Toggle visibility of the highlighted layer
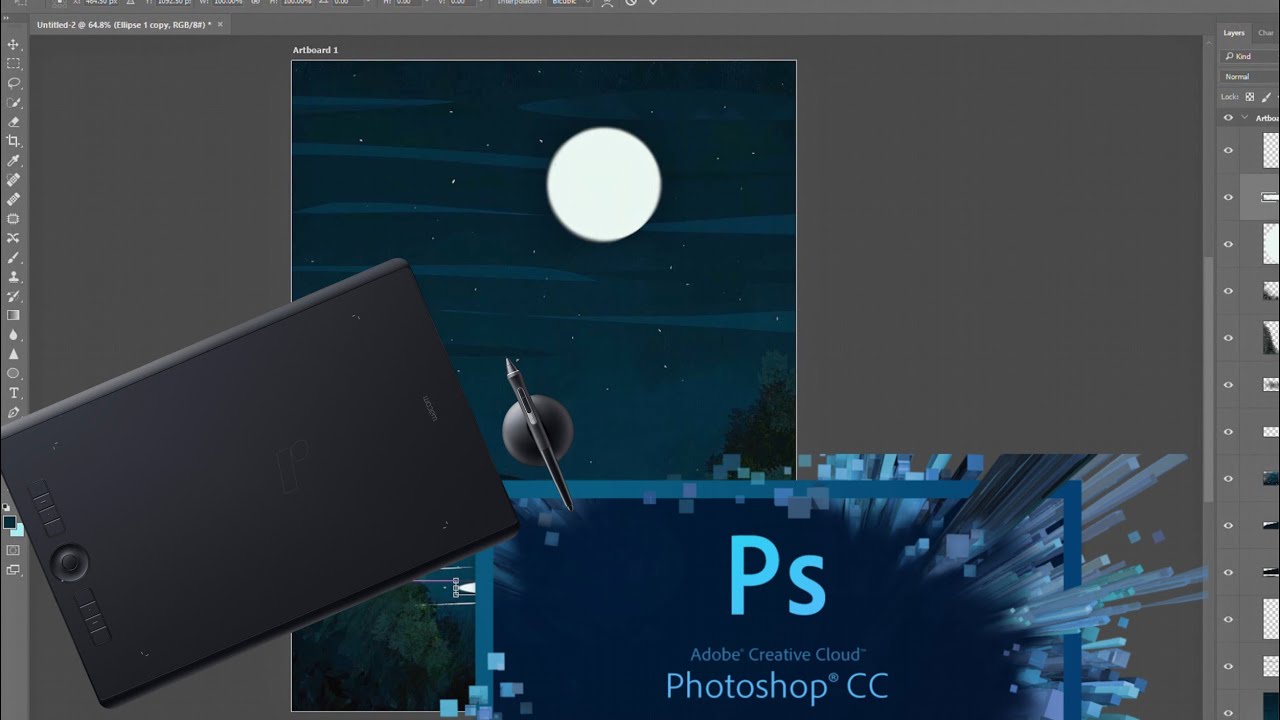This screenshot has height=720, width=1280. (1228, 198)
